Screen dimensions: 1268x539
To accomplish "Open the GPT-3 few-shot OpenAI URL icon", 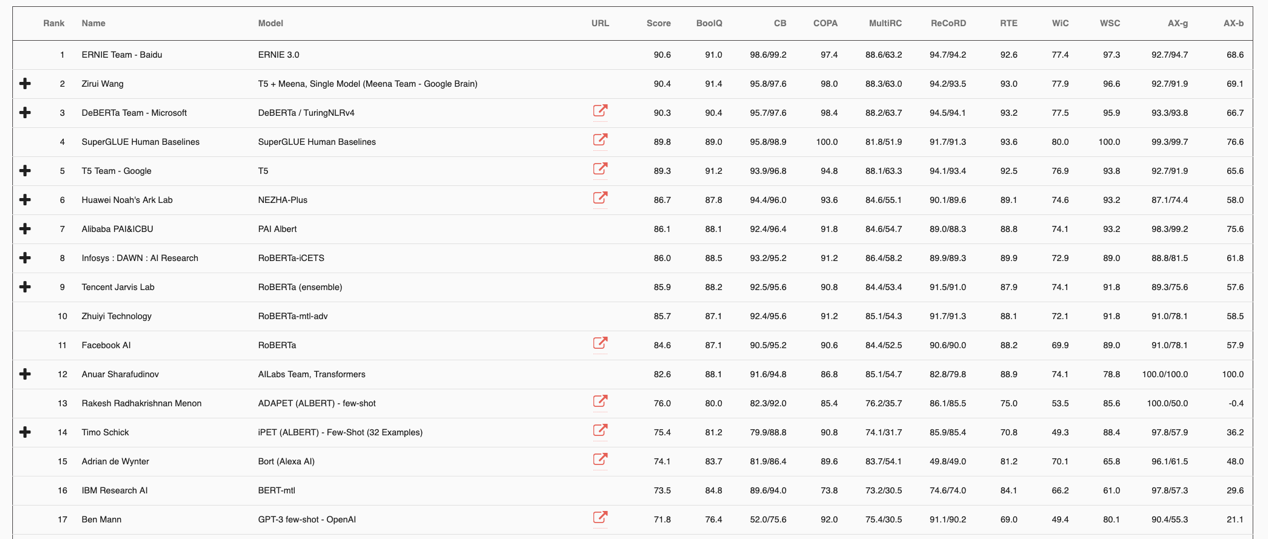I will coord(600,517).
